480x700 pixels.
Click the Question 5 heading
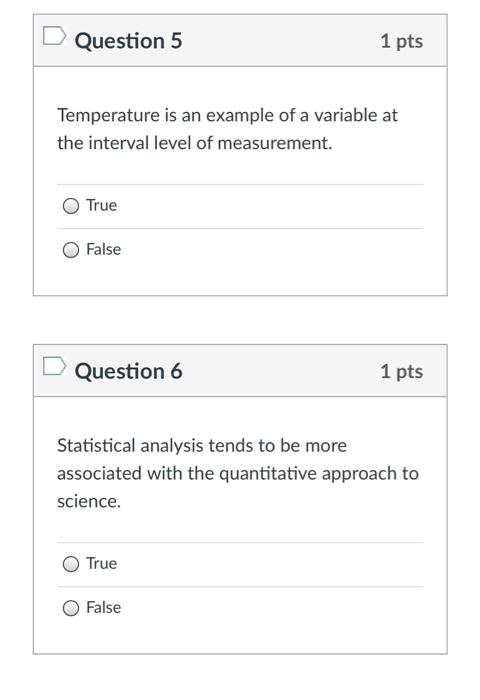129,41
